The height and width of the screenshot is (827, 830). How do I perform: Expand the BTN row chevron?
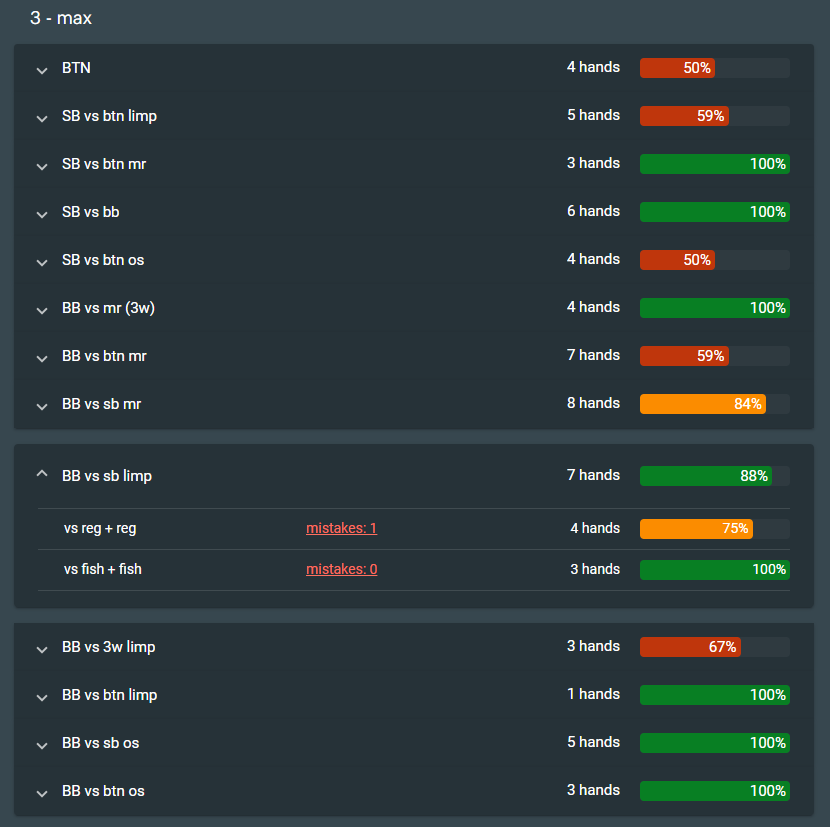[x=42, y=70]
